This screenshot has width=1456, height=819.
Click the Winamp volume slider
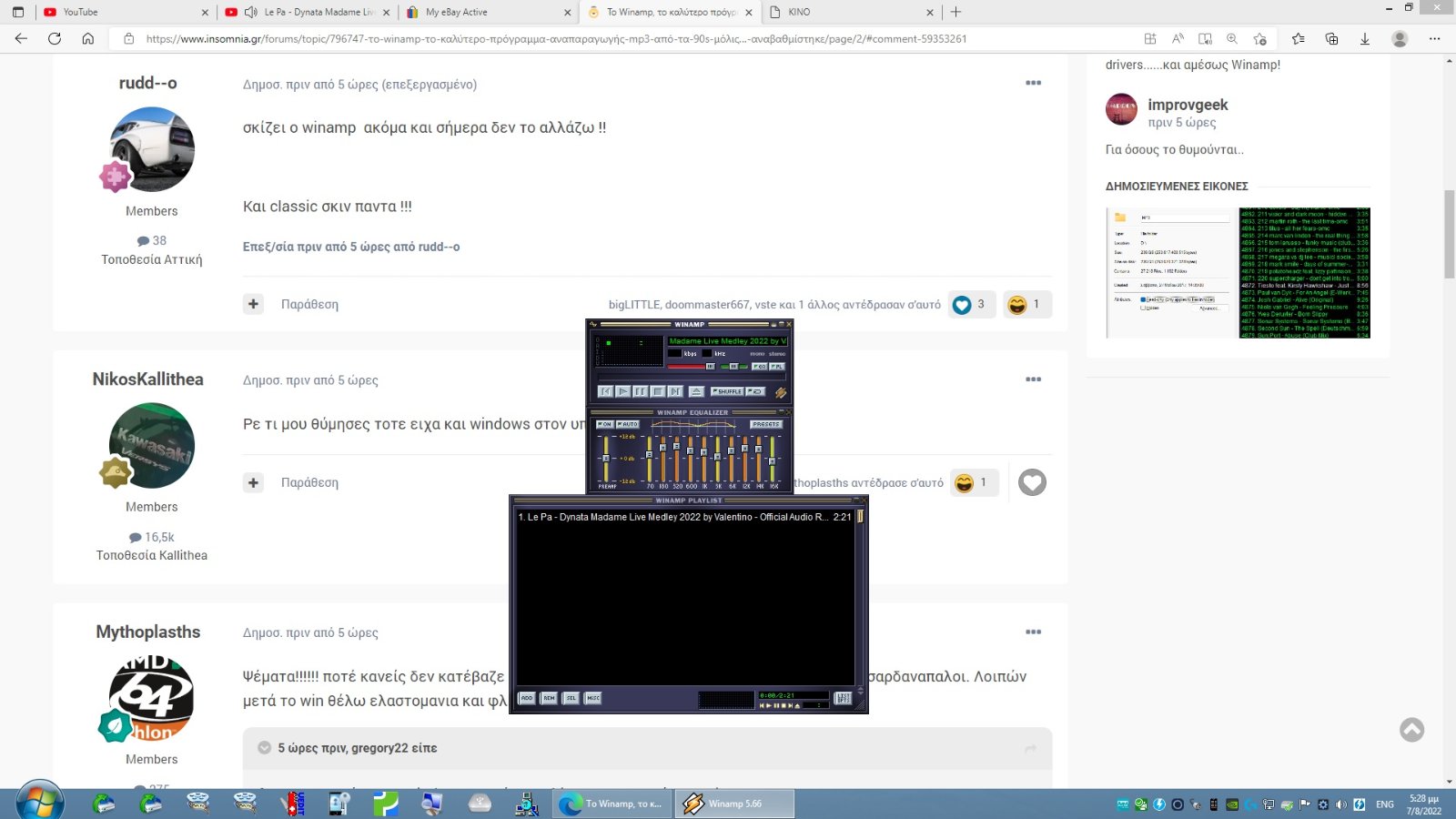pos(691,367)
